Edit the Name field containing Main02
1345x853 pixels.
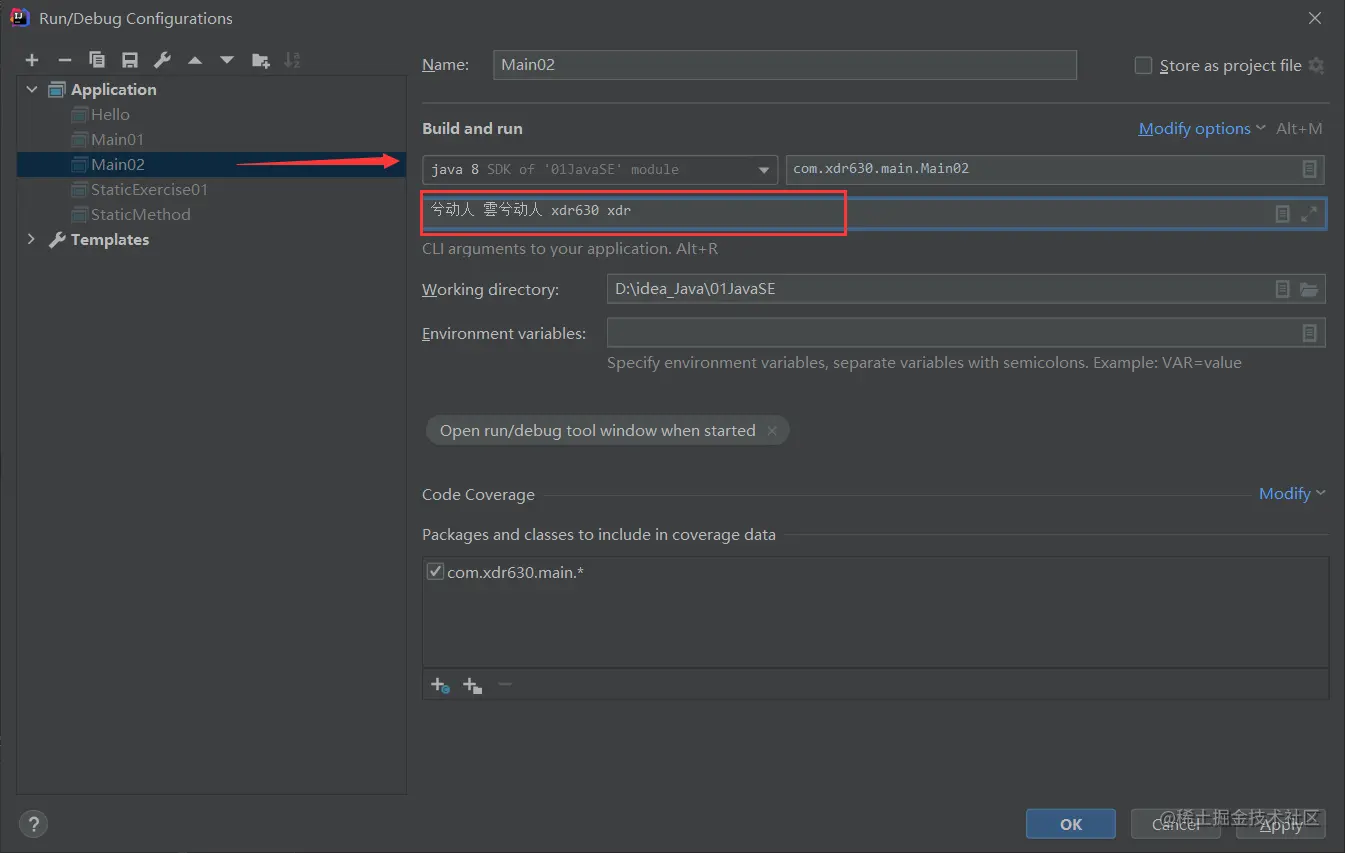[785, 65]
